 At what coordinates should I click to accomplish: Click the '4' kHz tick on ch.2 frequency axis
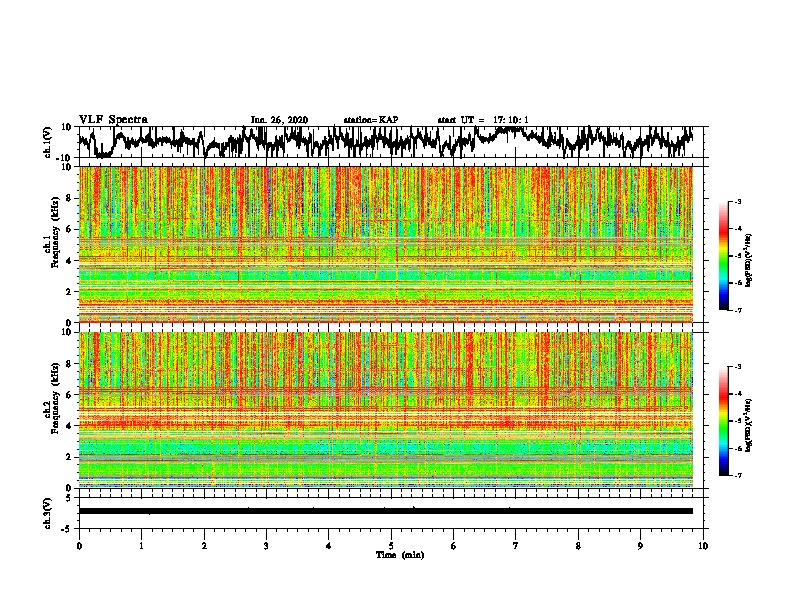pyautogui.click(x=69, y=426)
